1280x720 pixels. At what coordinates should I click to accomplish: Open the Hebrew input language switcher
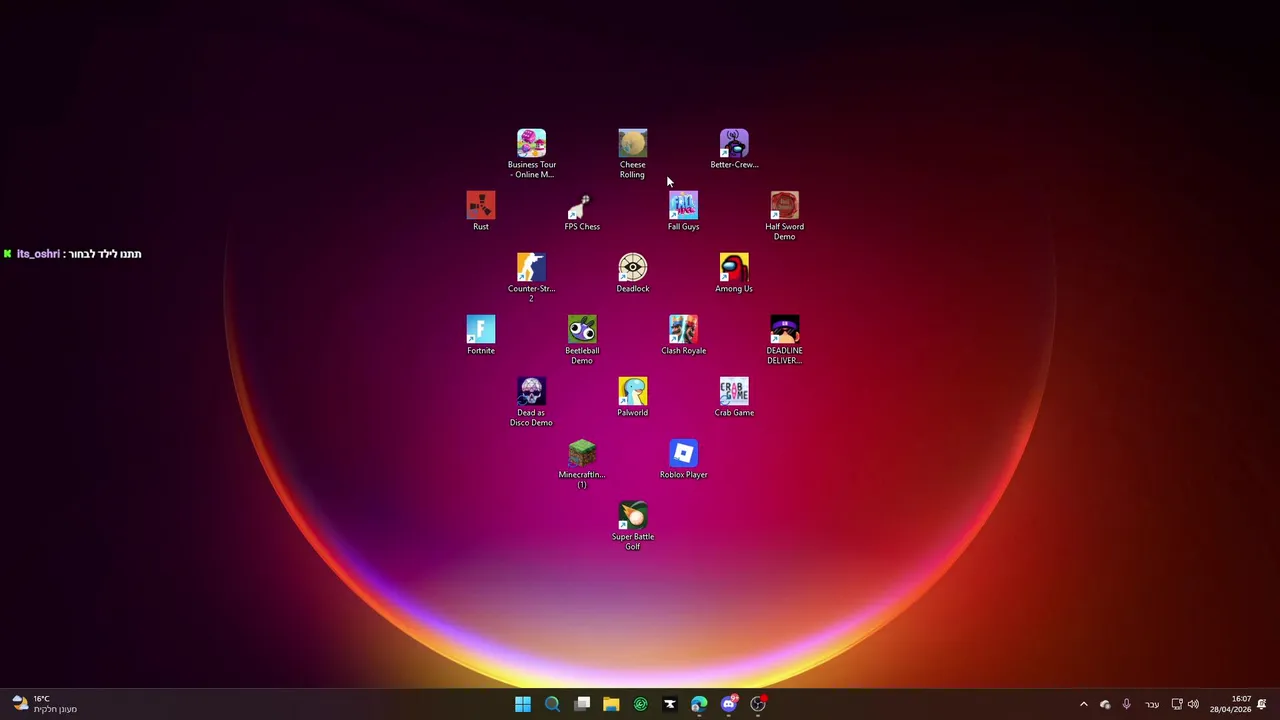tap(1152, 704)
